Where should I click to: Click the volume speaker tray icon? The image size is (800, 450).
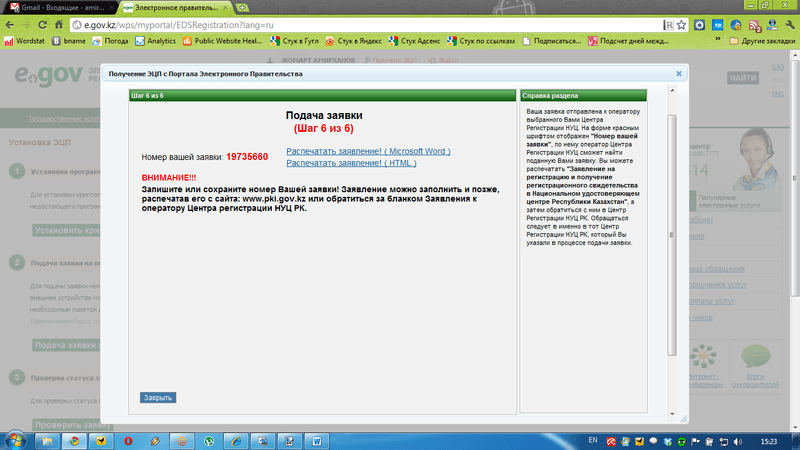point(738,441)
